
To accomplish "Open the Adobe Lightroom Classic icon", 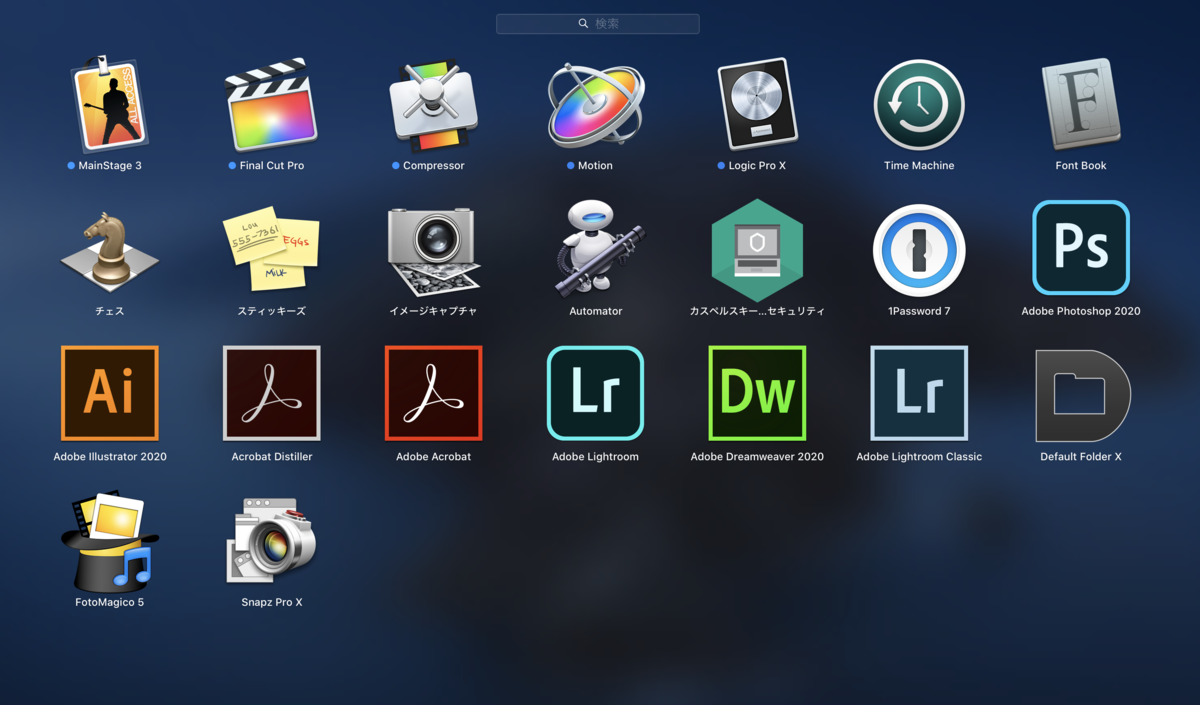I will [919, 393].
